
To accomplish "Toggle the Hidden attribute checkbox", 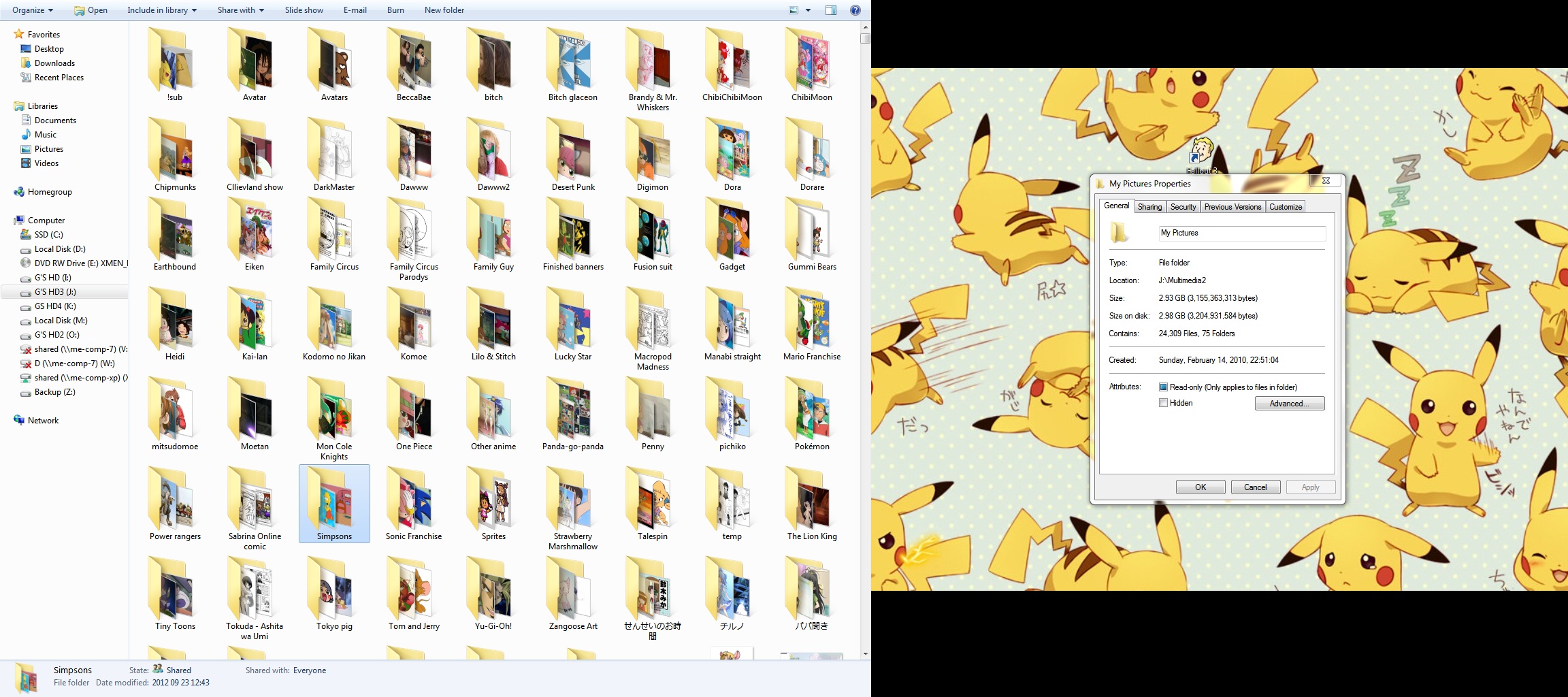I will click(1163, 403).
